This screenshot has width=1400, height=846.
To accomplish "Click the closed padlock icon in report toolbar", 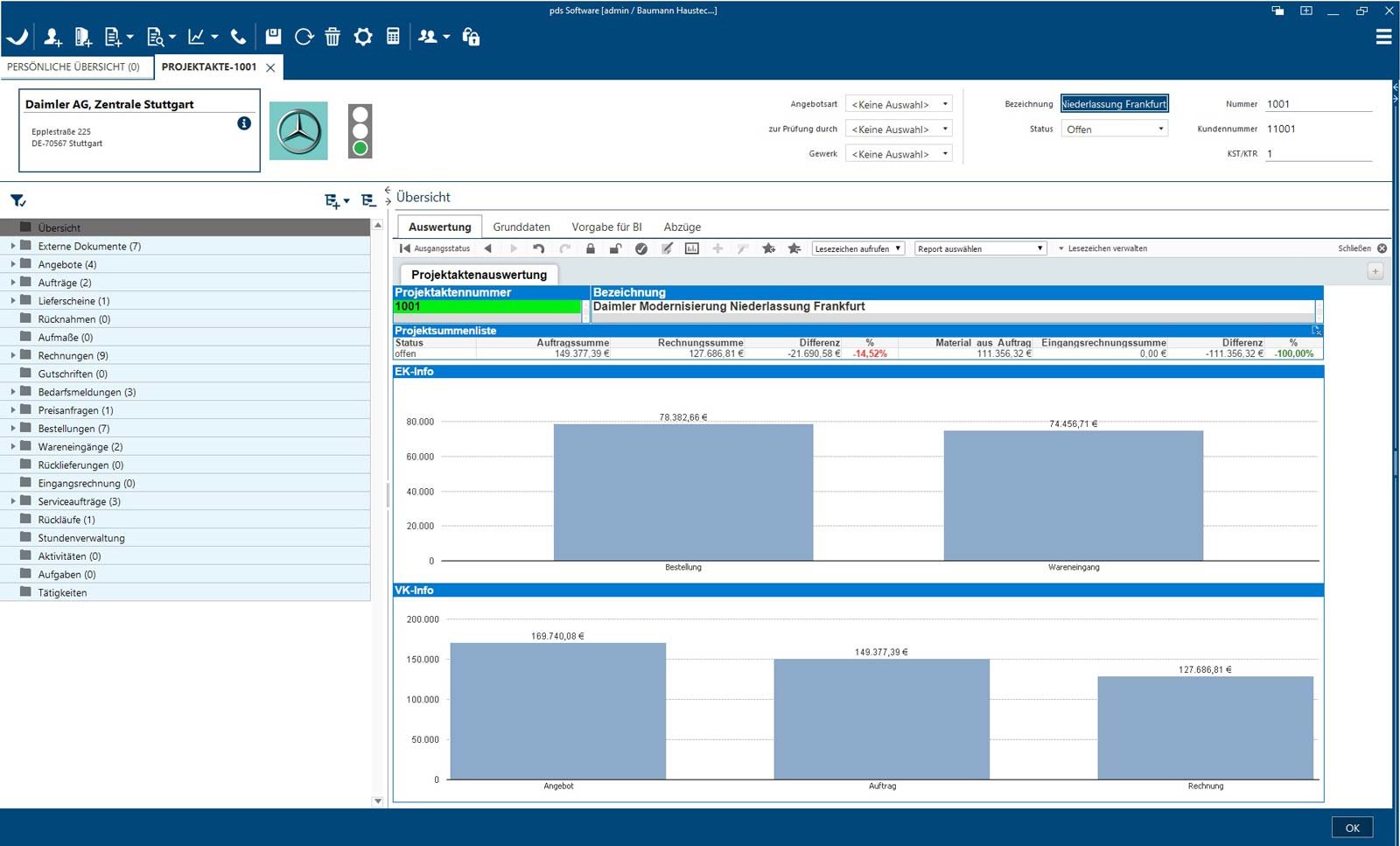I will [x=591, y=248].
